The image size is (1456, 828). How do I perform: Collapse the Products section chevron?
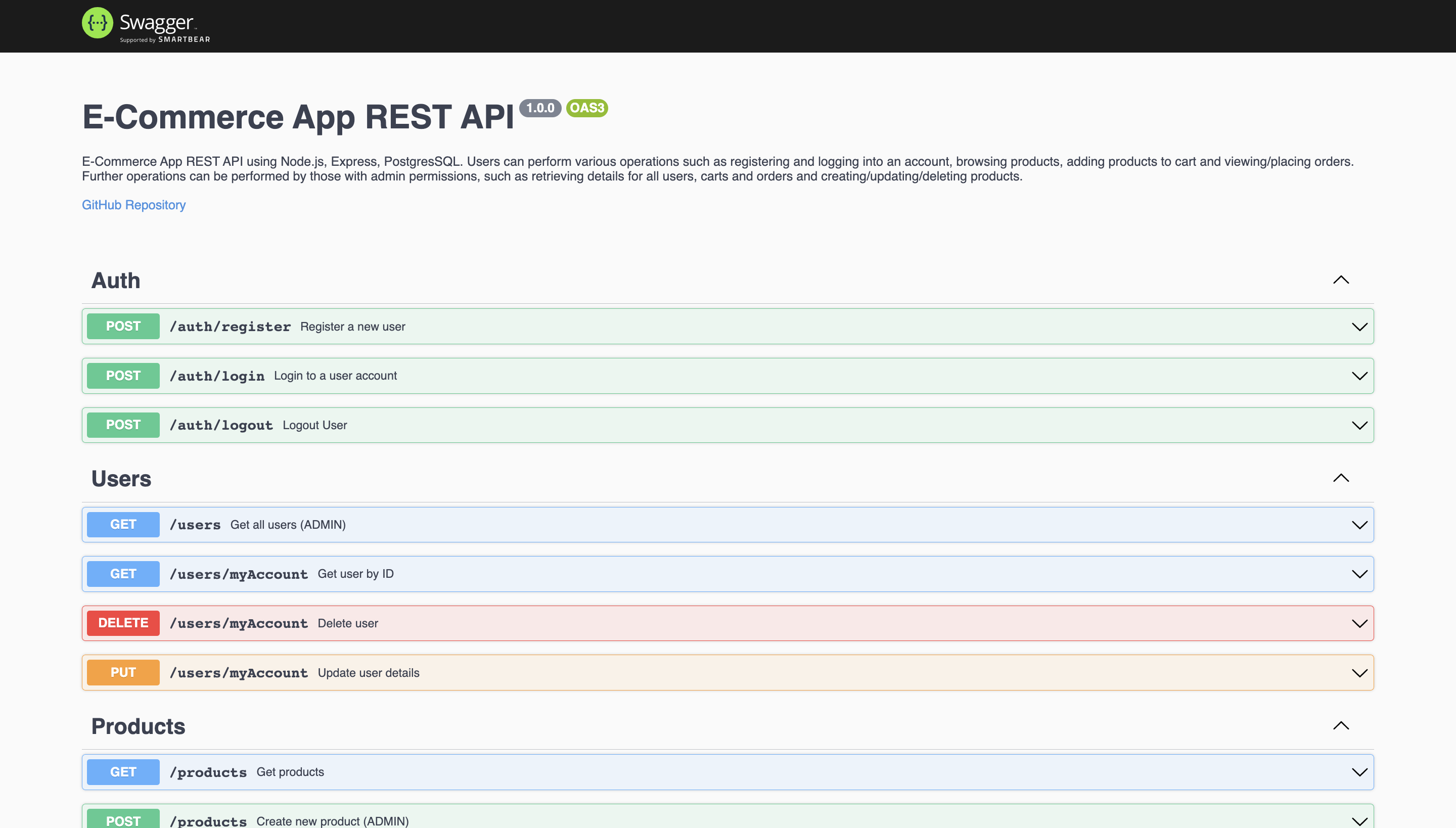[1341, 726]
